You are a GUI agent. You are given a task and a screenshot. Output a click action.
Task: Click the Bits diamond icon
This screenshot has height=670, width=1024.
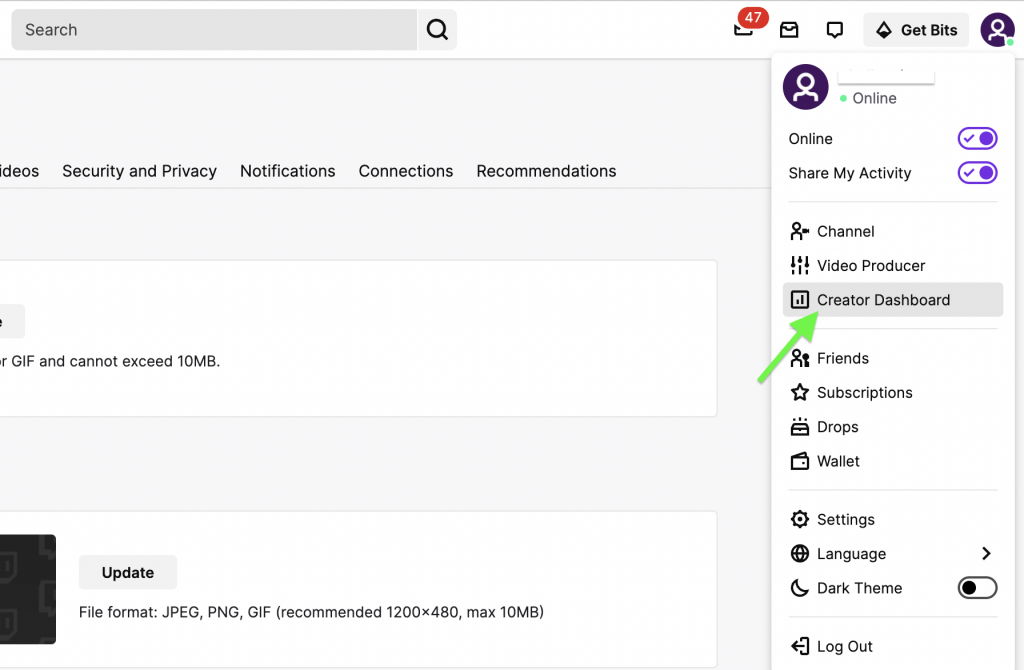[884, 30]
